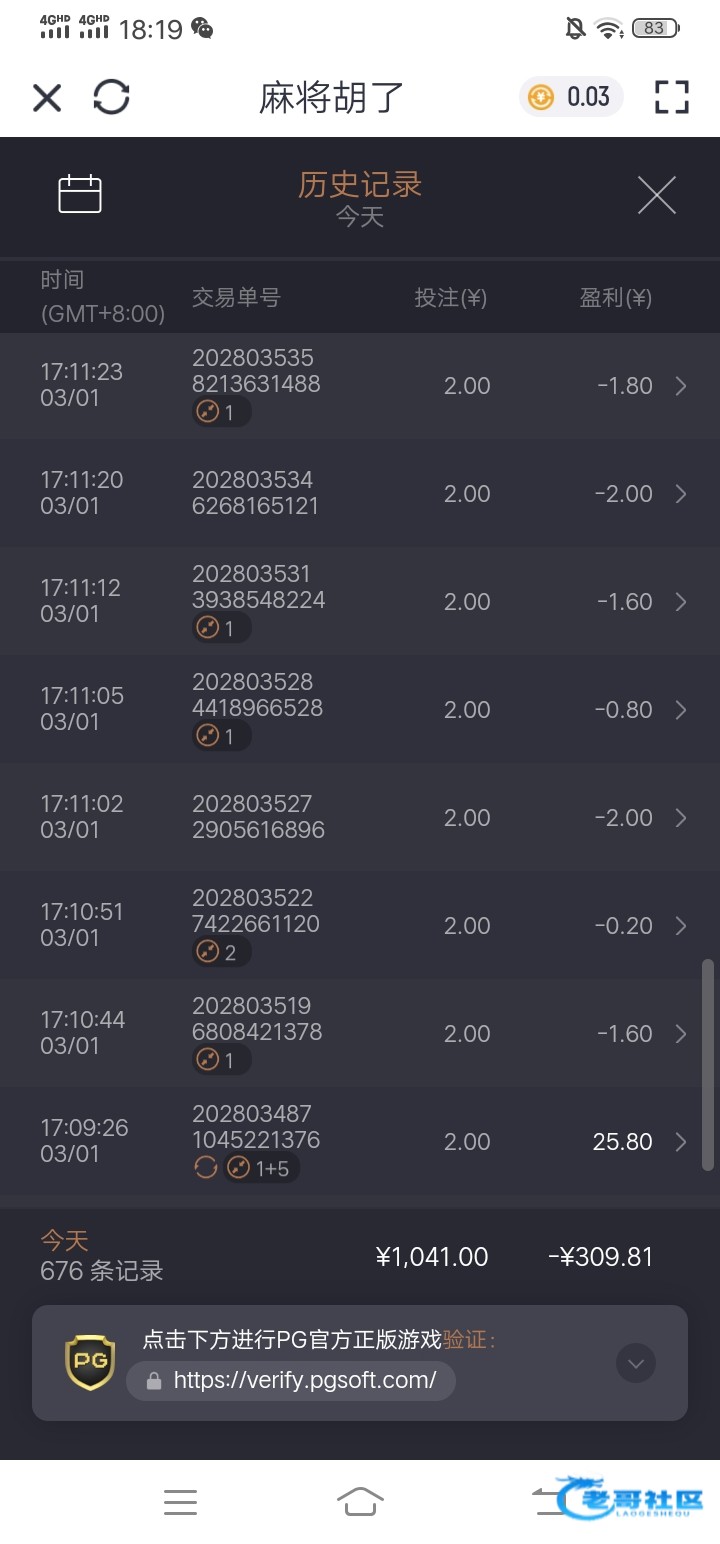Tap the gold coin balance icon
This screenshot has width=720, height=1544.
pyautogui.click(x=541, y=97)
